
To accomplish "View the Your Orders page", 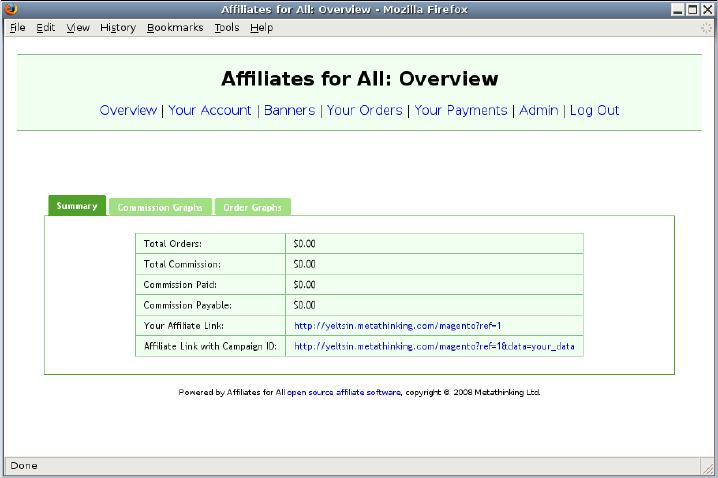I will point(364,110).
